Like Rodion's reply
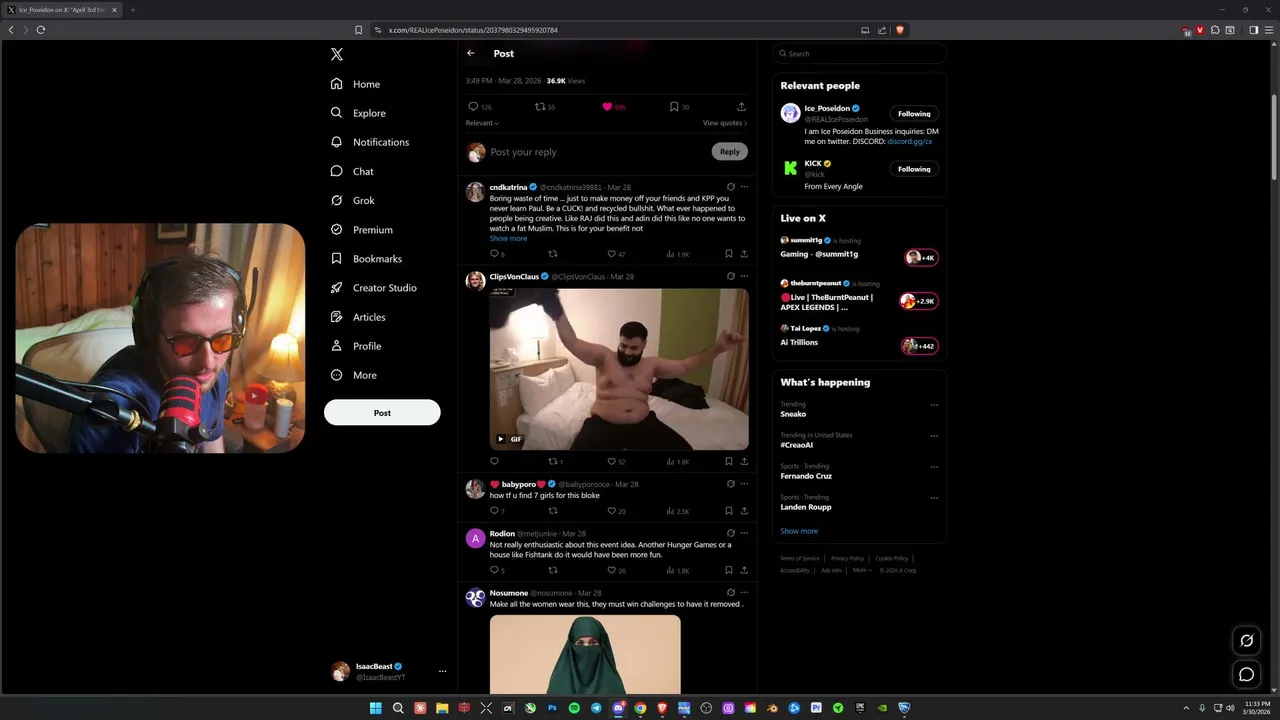 tap(612, 570)
